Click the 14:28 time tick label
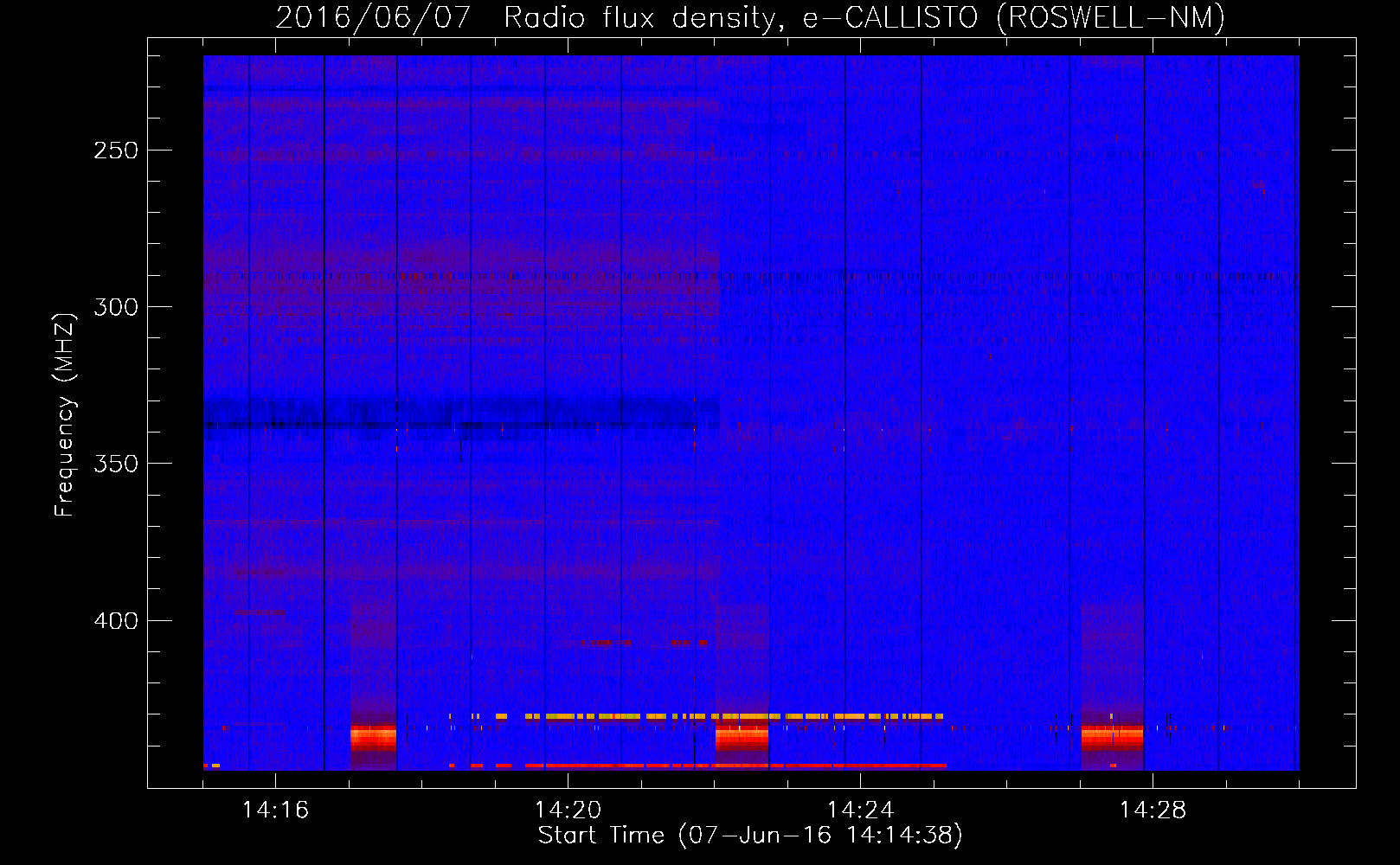This screenshot has height=865, width=1400. (x=1153, y=811)
